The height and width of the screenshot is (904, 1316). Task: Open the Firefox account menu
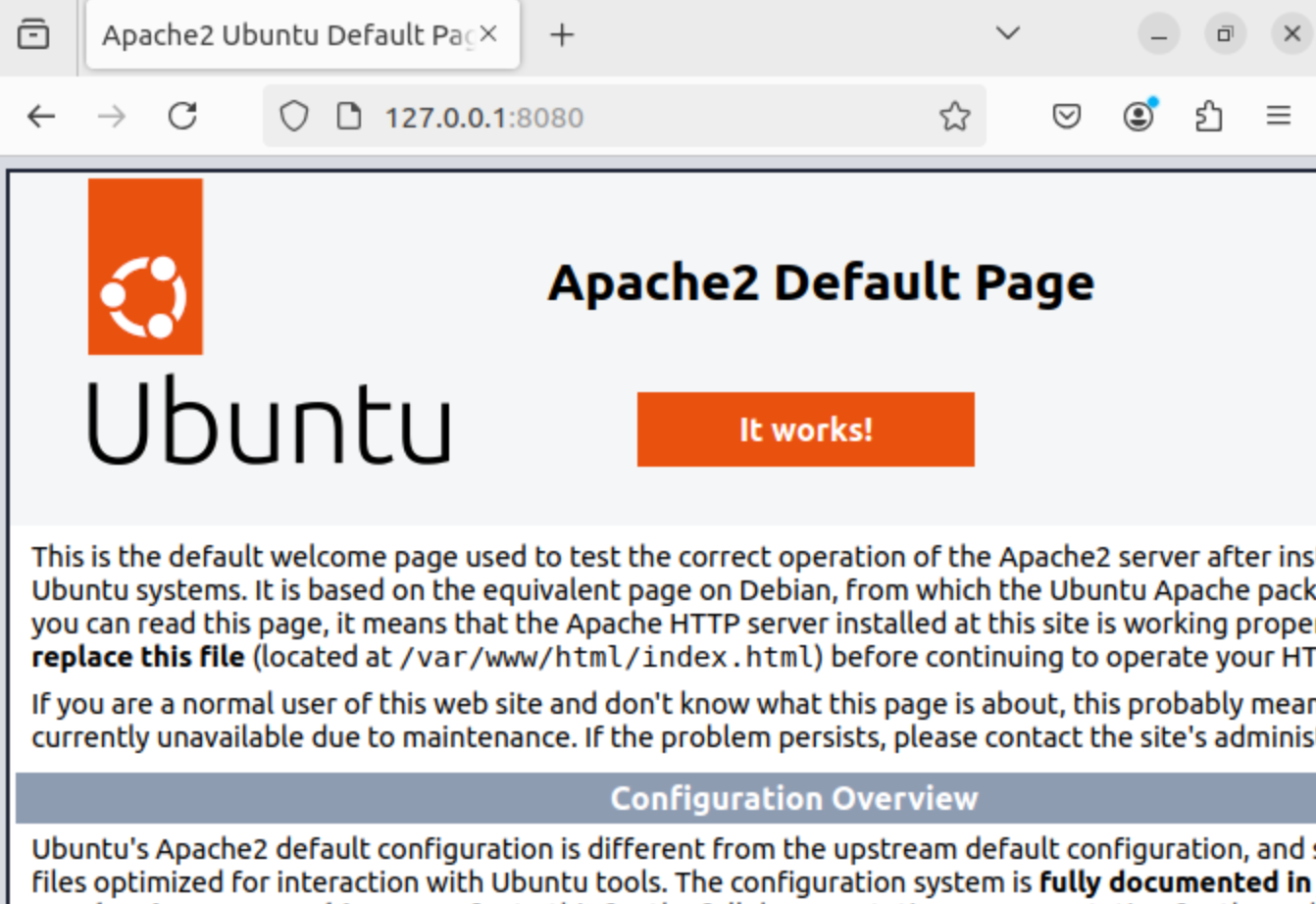(1139, 117)
